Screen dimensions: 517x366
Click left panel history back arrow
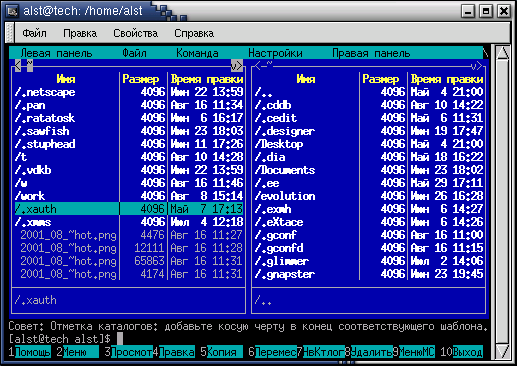(18, 66)
